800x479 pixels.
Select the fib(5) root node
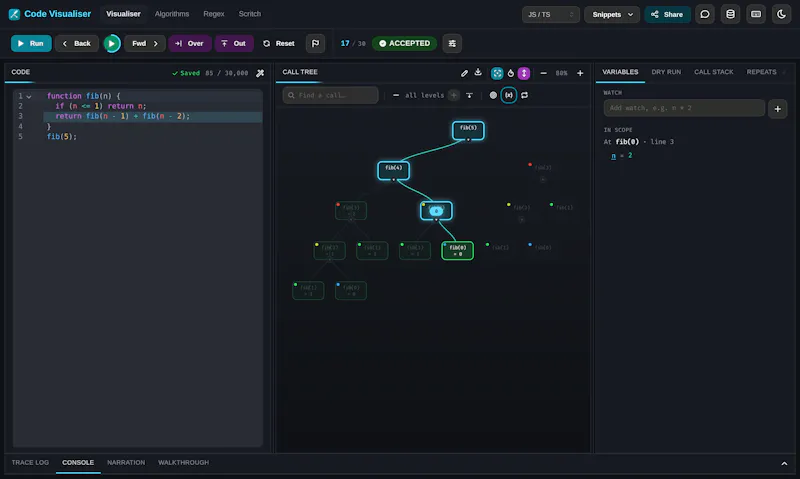coord(468,130)
